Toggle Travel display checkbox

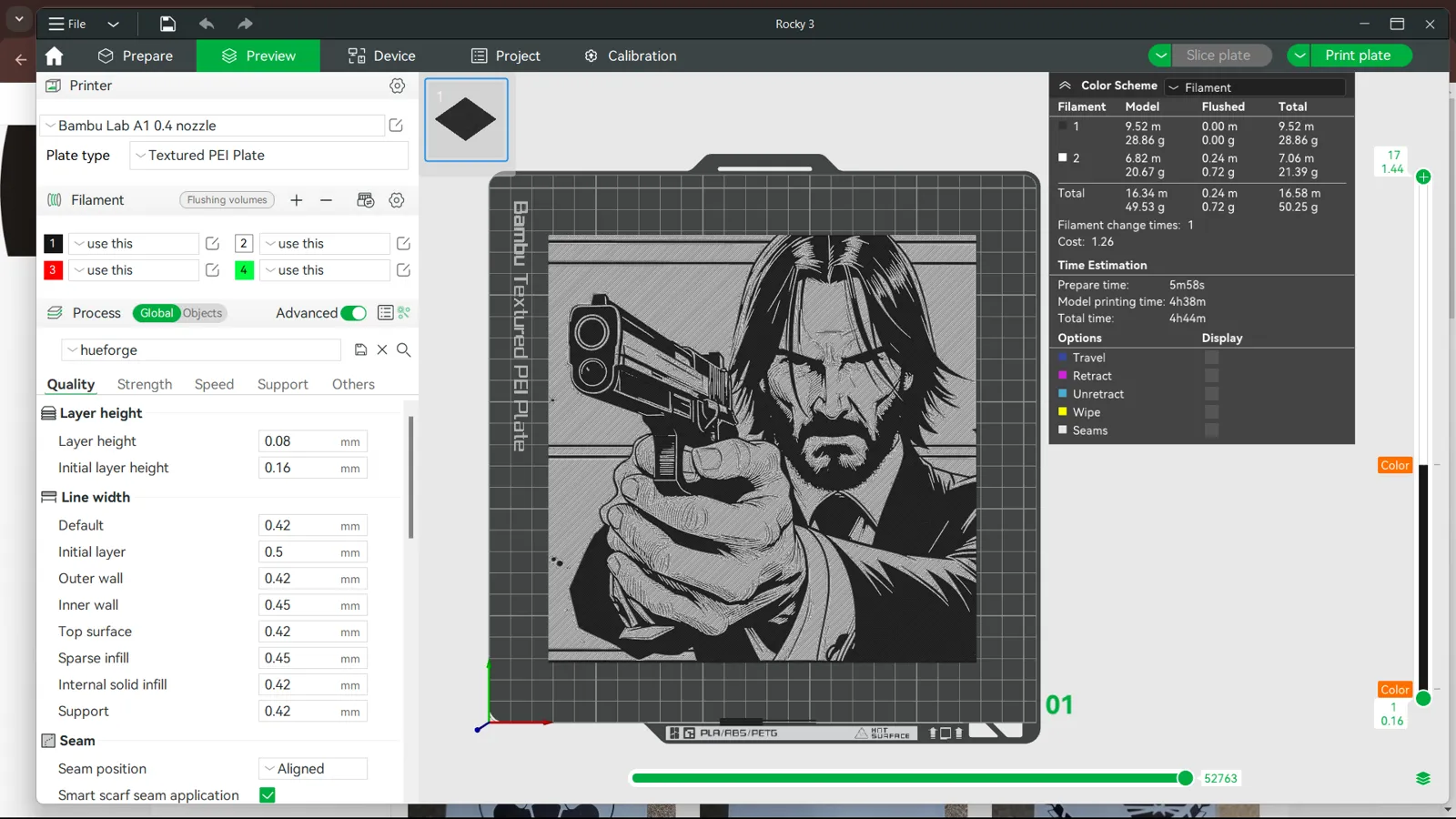1211,358
